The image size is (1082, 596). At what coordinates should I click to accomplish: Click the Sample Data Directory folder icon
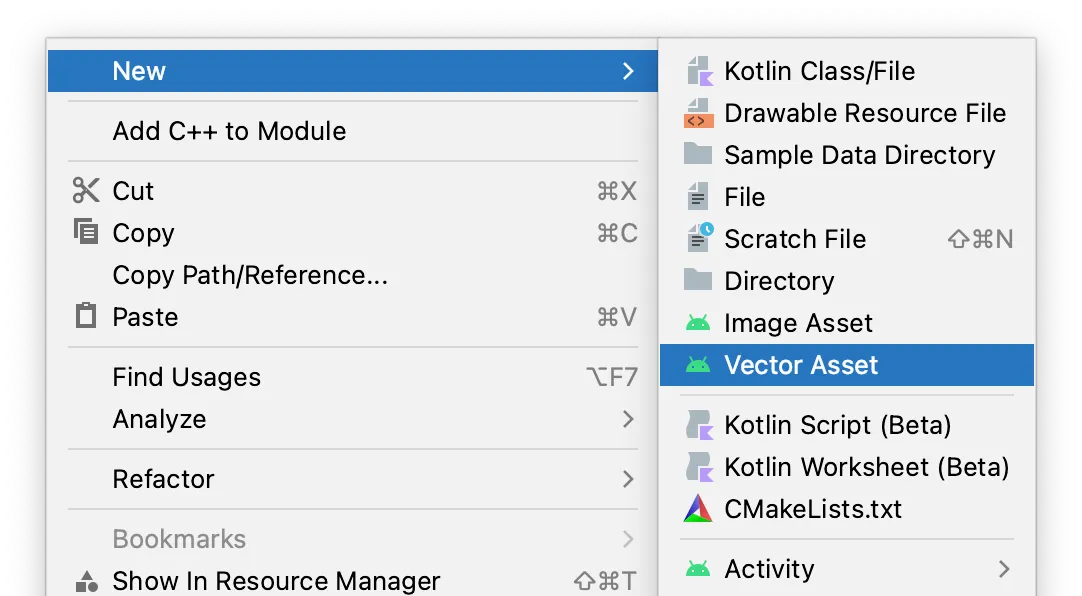pyautogui.click(x=698, y=155)
